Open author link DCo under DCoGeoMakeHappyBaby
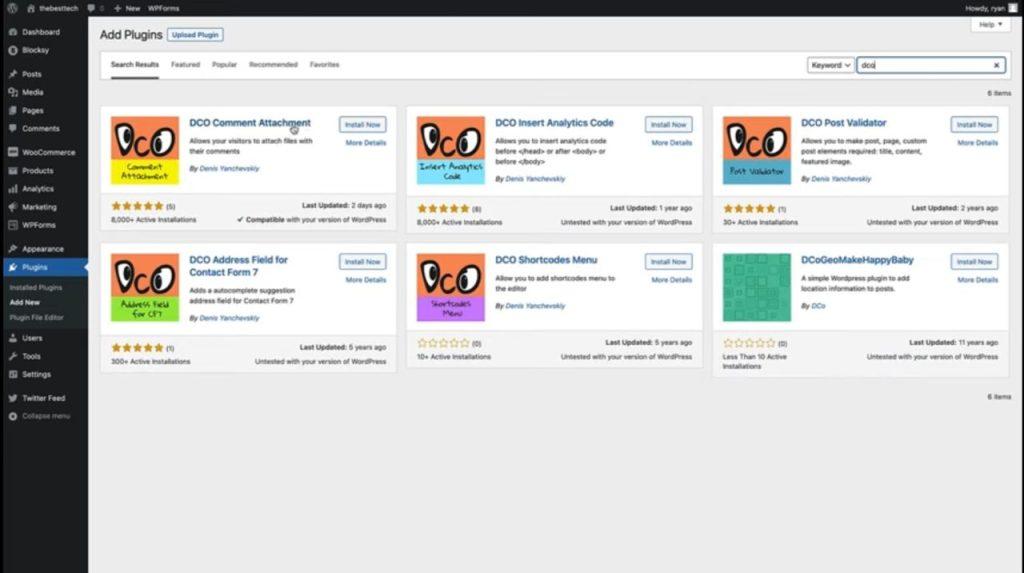The height and width of the screenshot is (573, 1024). tap(818, 306)
